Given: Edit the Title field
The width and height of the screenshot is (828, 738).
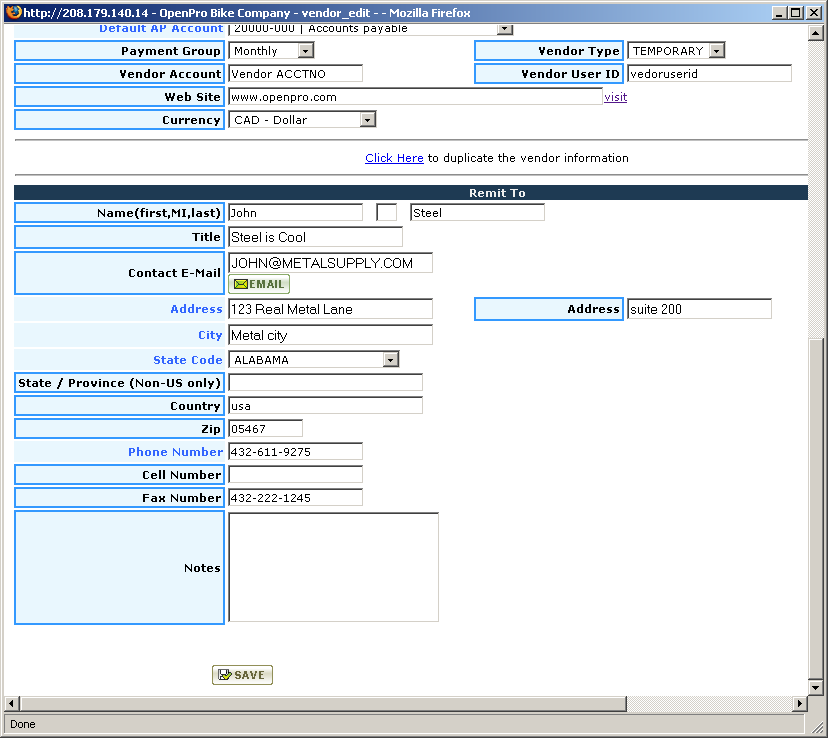Looking at the screenshot, I should point(315,238).
